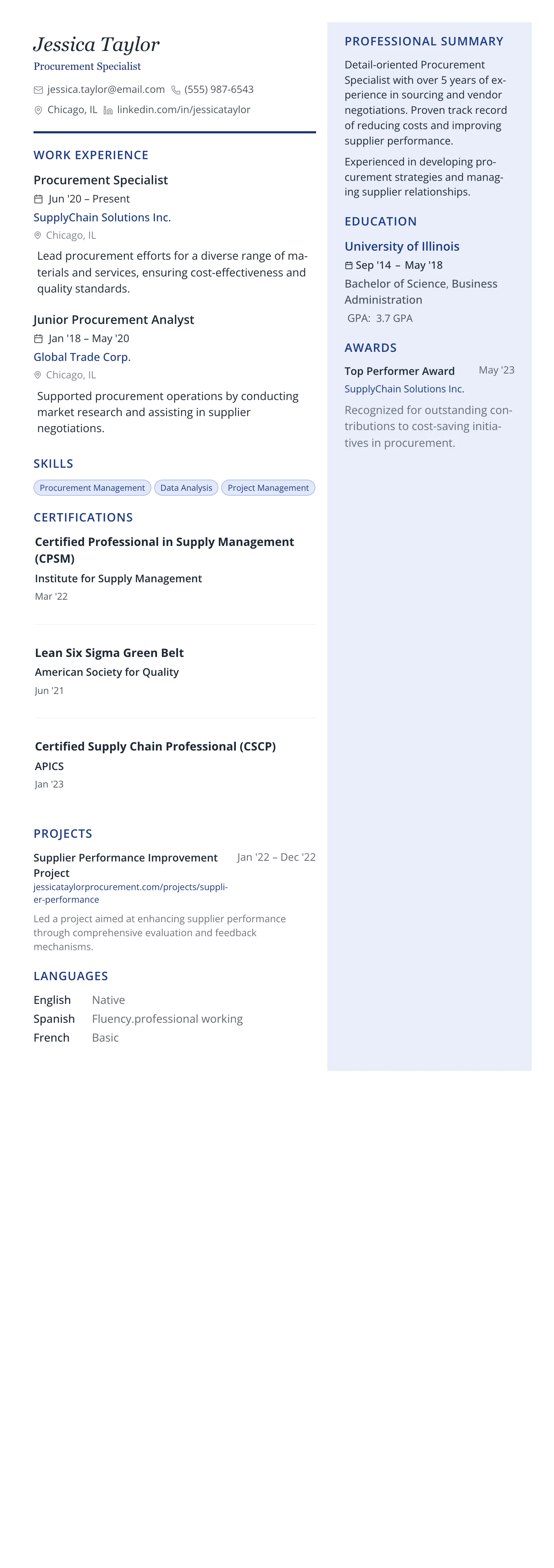Image resolution: width=554 pixels, height=1568 pixels.
Task: Select the Procurement Management skill tag
Action: 92,488
